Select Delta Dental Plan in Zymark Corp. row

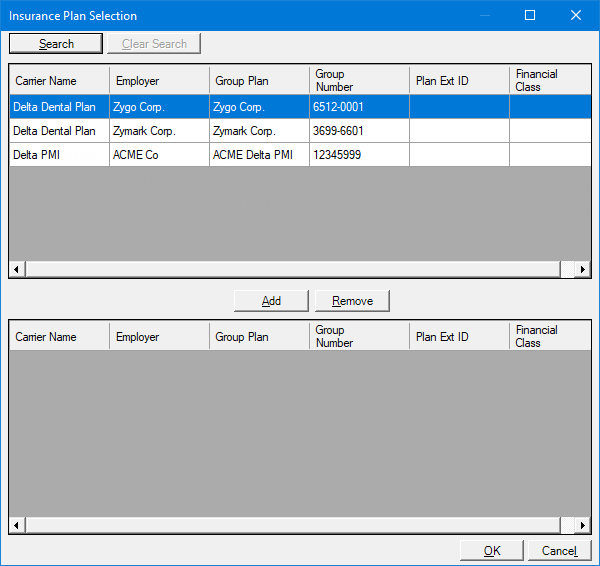(x=59, y=131)
